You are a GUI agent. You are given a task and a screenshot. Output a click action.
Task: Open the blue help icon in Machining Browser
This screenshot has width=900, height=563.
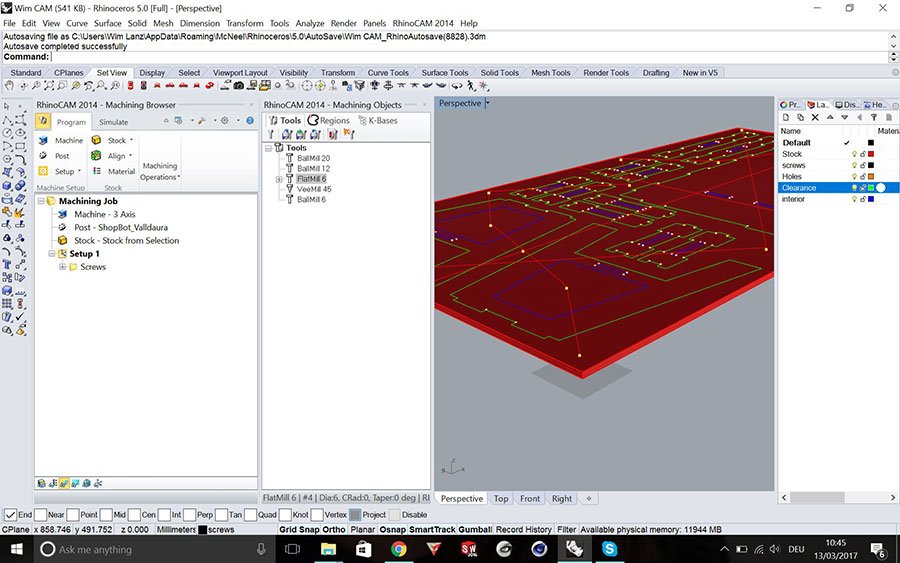pos(250,121)
